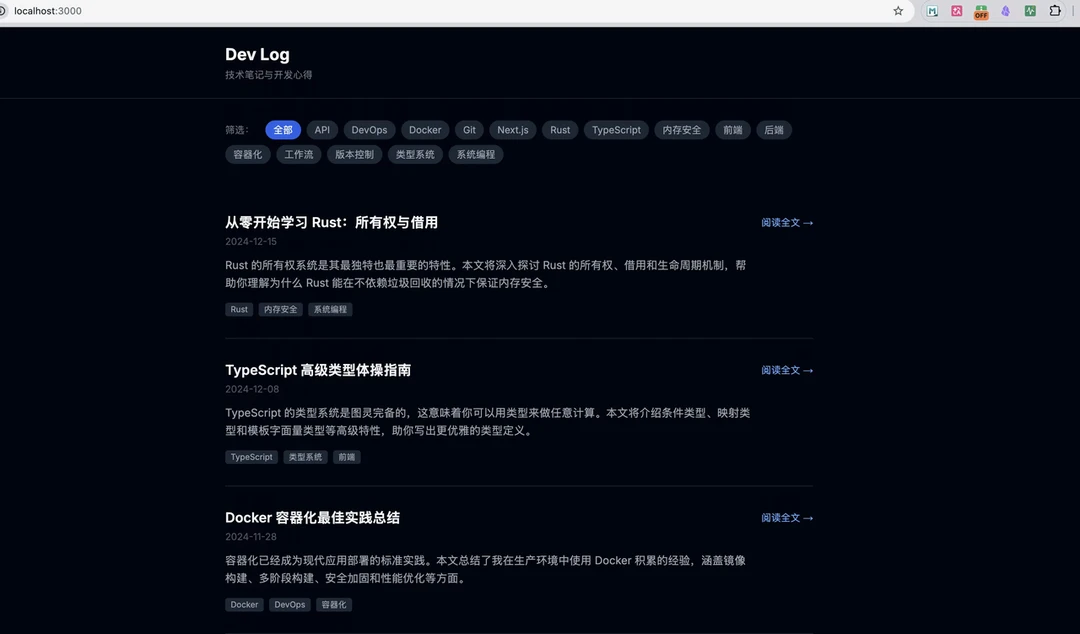Filter posts by Rust chip in filter bar
This screenshot has width=1080, height=634.
coord(560,130)
